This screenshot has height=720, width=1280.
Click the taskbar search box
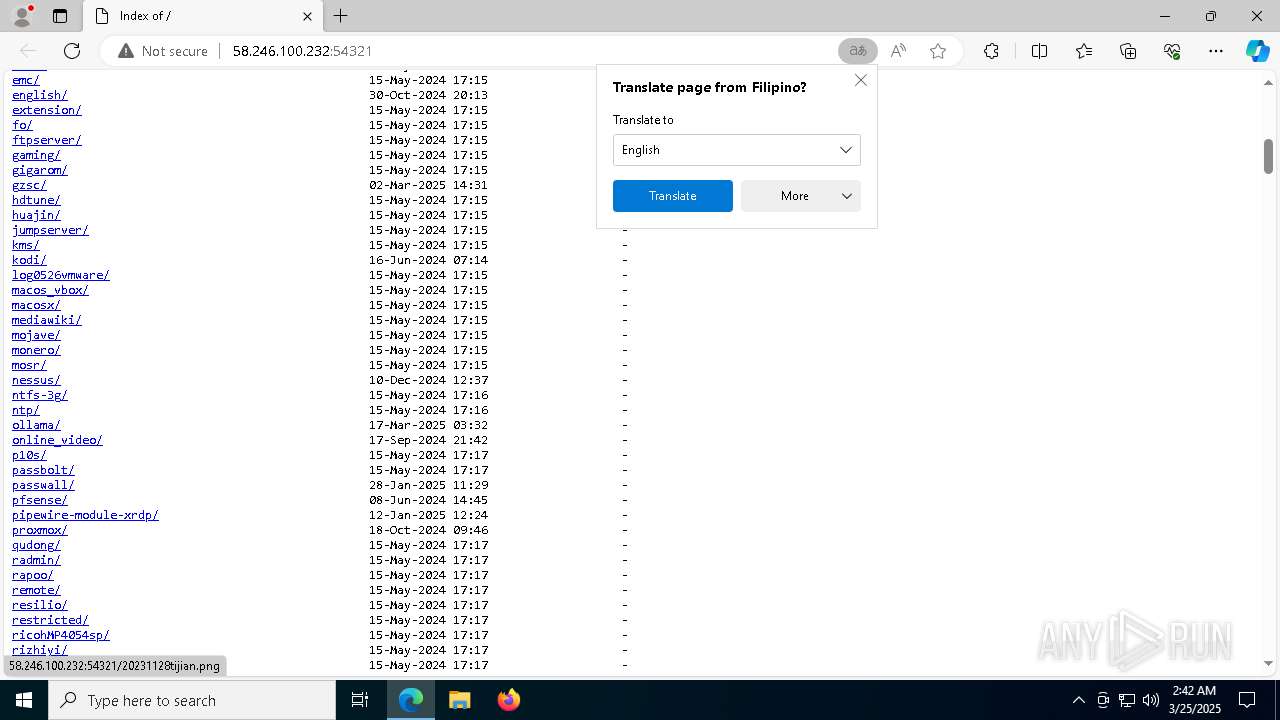coord(192,700)
